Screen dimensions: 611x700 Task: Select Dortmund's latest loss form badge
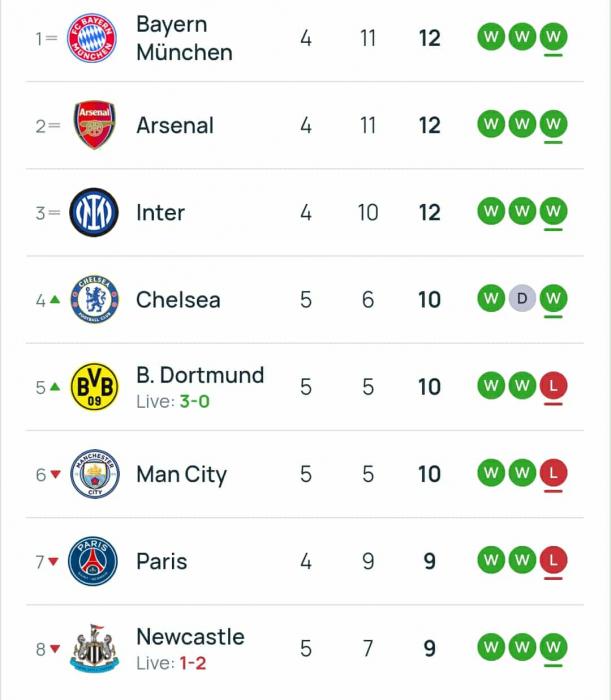[x=552, y=386]
